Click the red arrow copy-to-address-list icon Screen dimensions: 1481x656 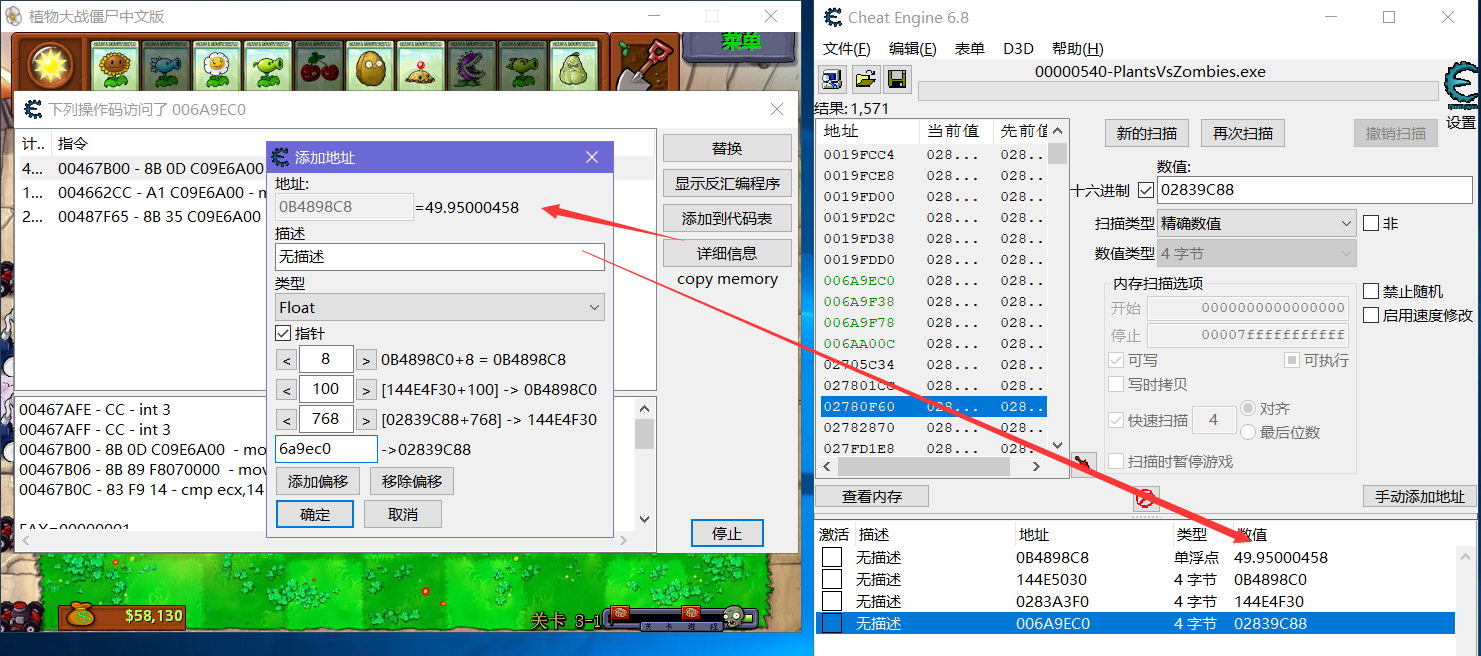click(1081, 463)
